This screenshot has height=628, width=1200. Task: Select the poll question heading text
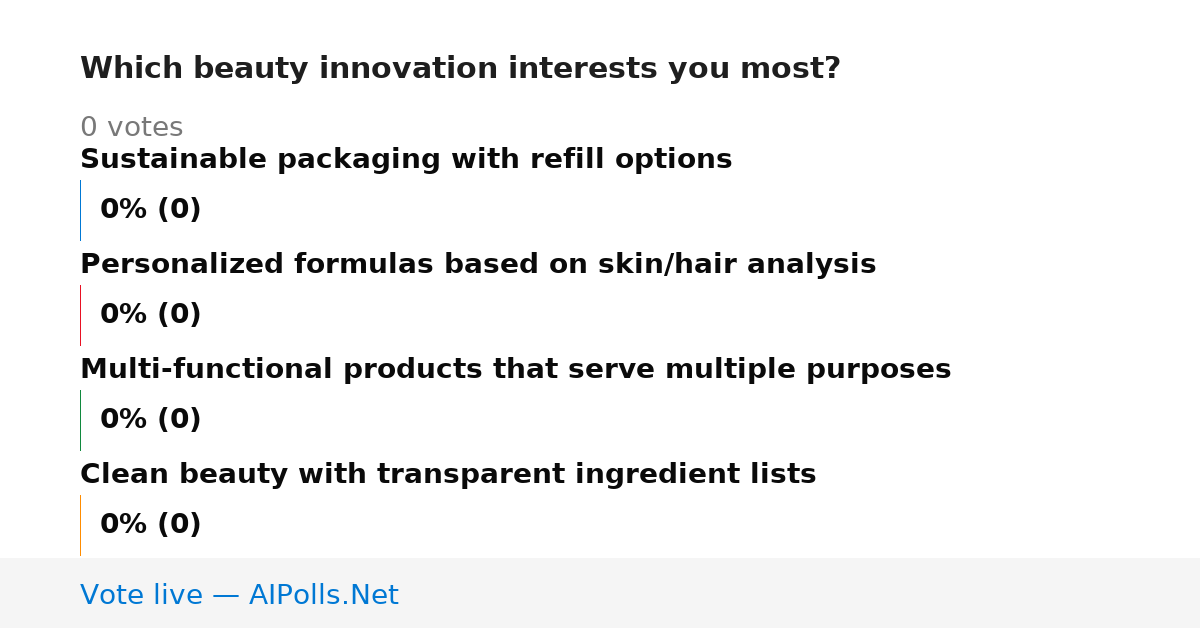coord(460,69)
